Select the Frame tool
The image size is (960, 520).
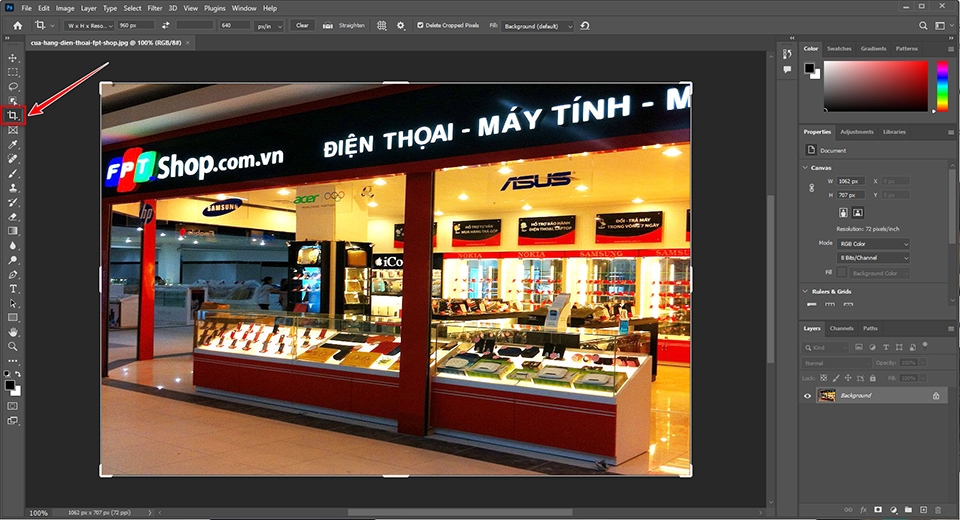click(13, 130)
